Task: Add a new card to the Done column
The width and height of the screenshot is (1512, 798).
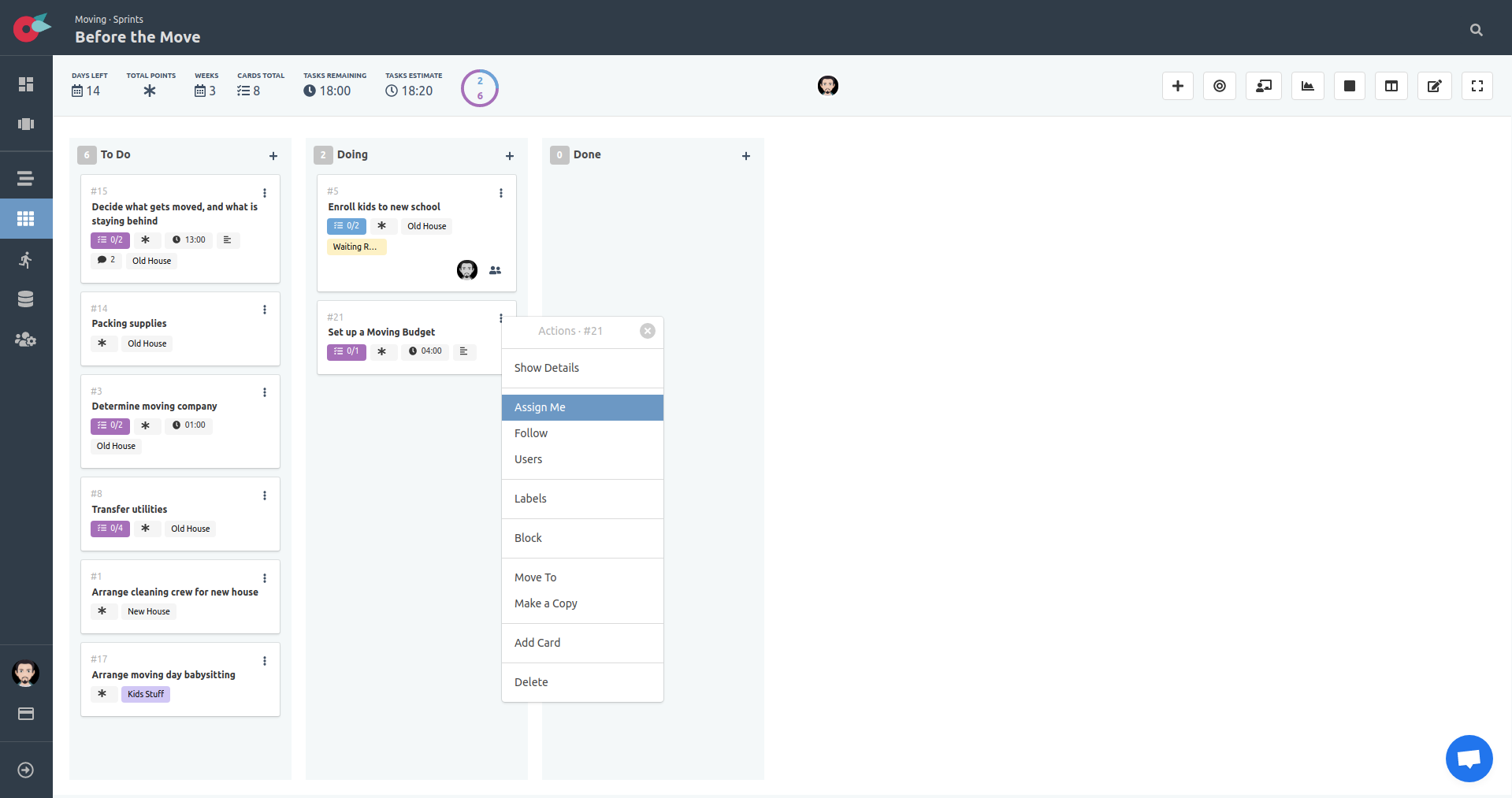Action: [x=746, y=155]
